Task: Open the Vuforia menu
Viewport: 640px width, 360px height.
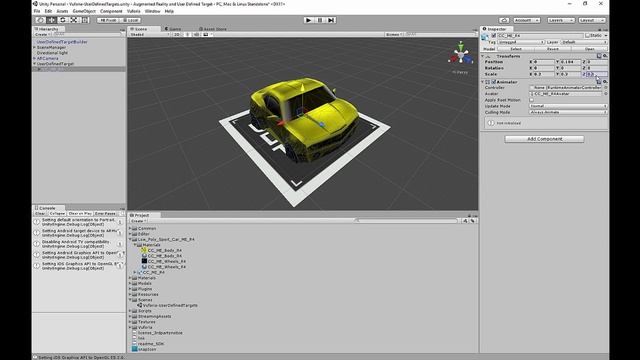Action: click(x=133, y=11)
